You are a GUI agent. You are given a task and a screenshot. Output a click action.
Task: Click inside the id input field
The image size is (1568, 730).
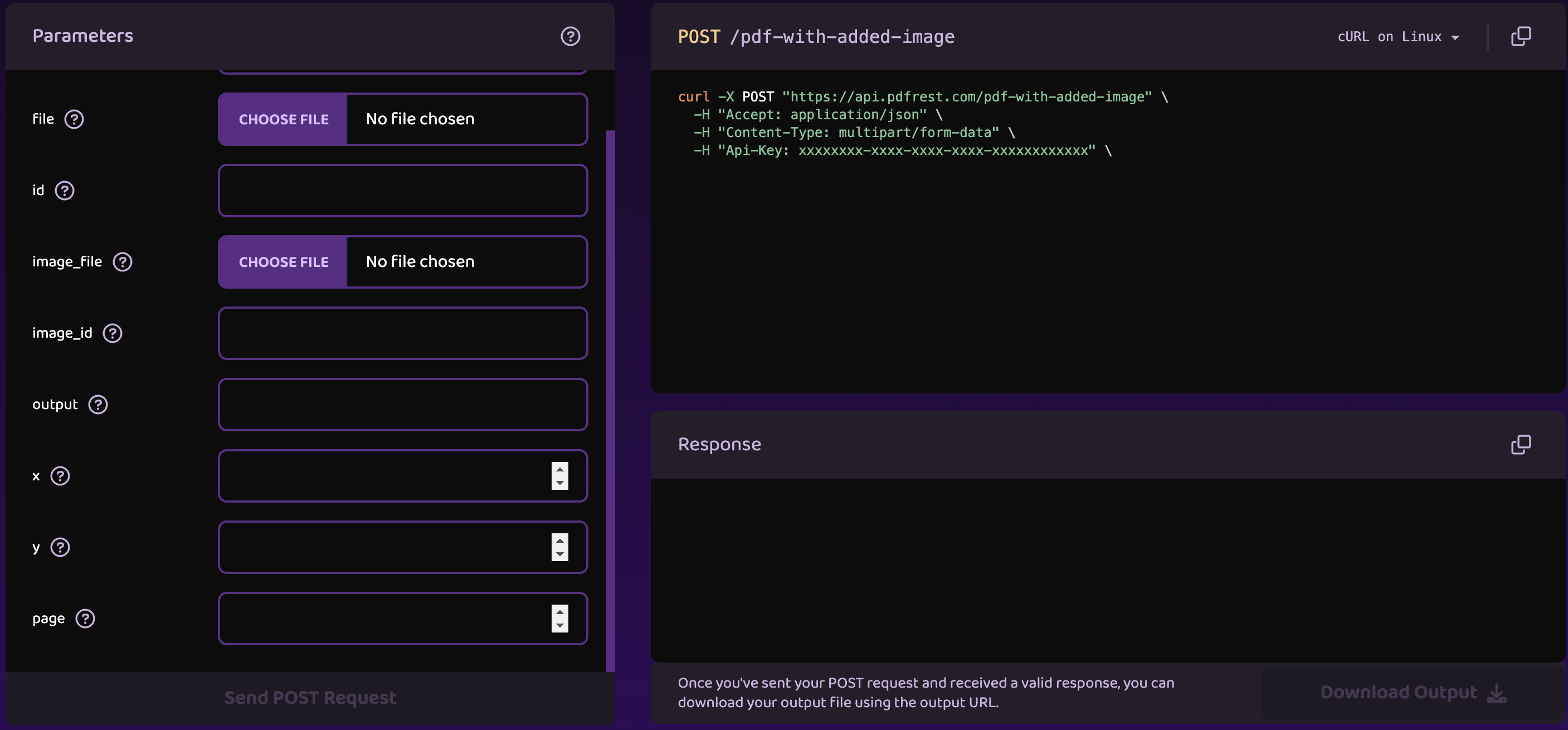pyautogui.click(x=402, y=191)
